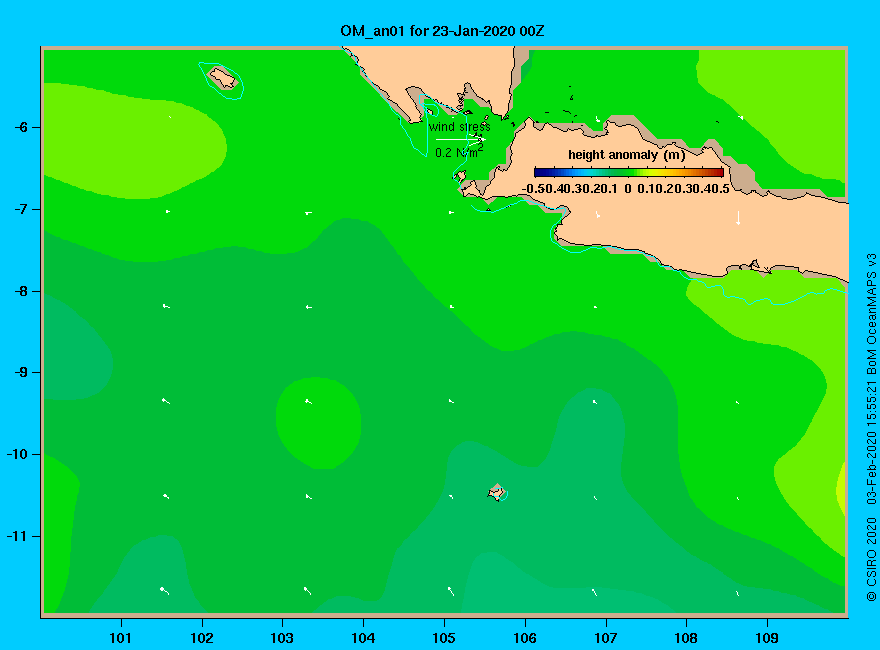Click the 108 longitude axis label
The width and height of the screenshot is (880, 650).
686,638
